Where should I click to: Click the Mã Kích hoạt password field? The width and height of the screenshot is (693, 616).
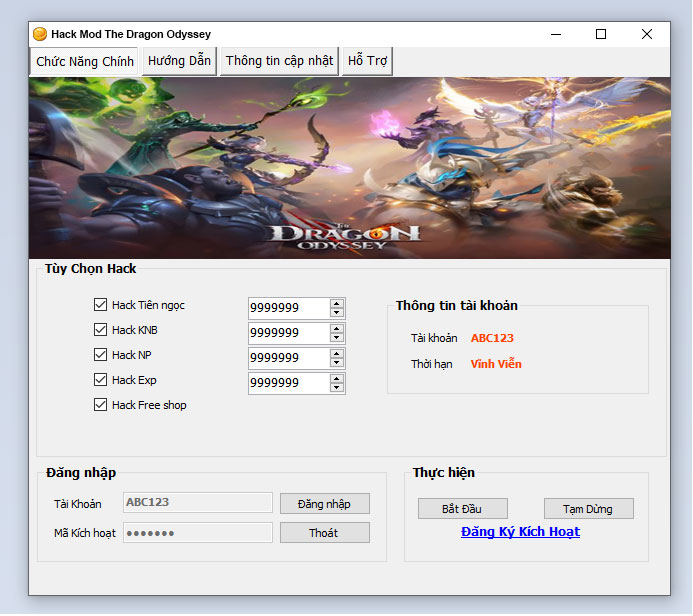tap(198, 533)
